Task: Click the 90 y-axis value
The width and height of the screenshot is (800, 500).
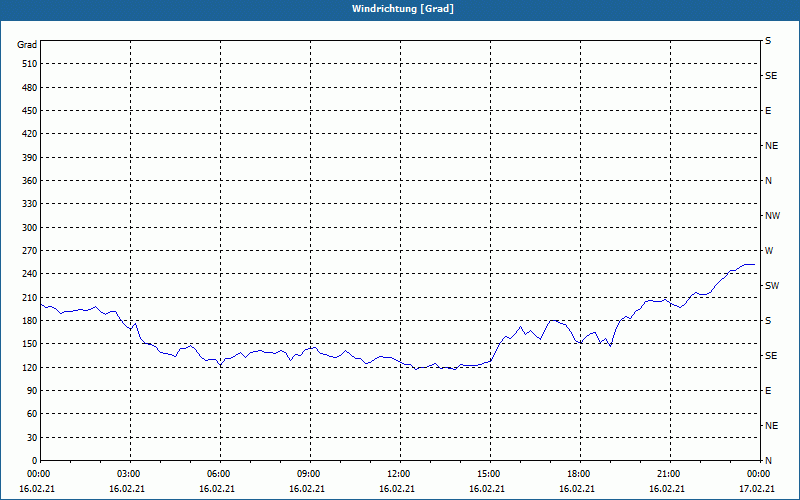Action: point(32,391)
